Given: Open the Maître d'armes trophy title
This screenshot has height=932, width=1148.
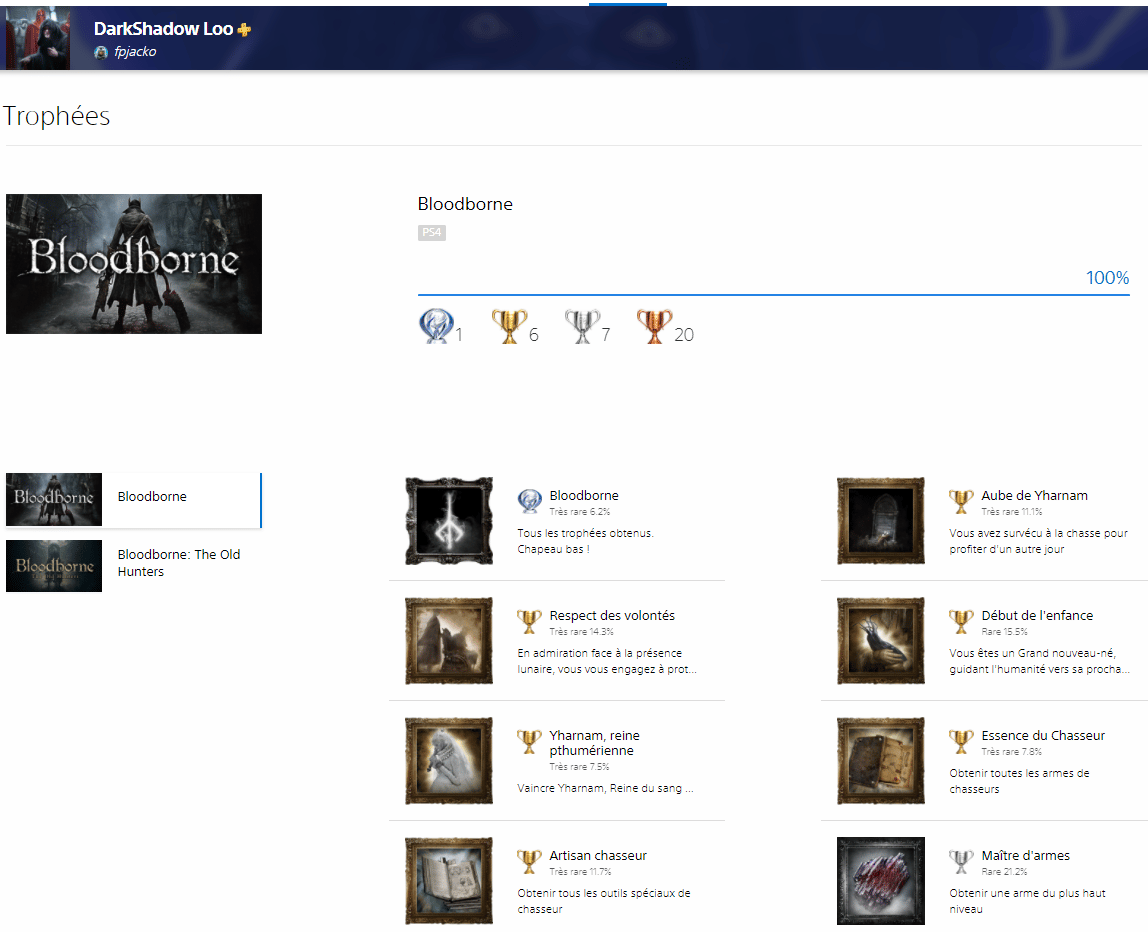Looking at the screenshot, I should 1026,856.
